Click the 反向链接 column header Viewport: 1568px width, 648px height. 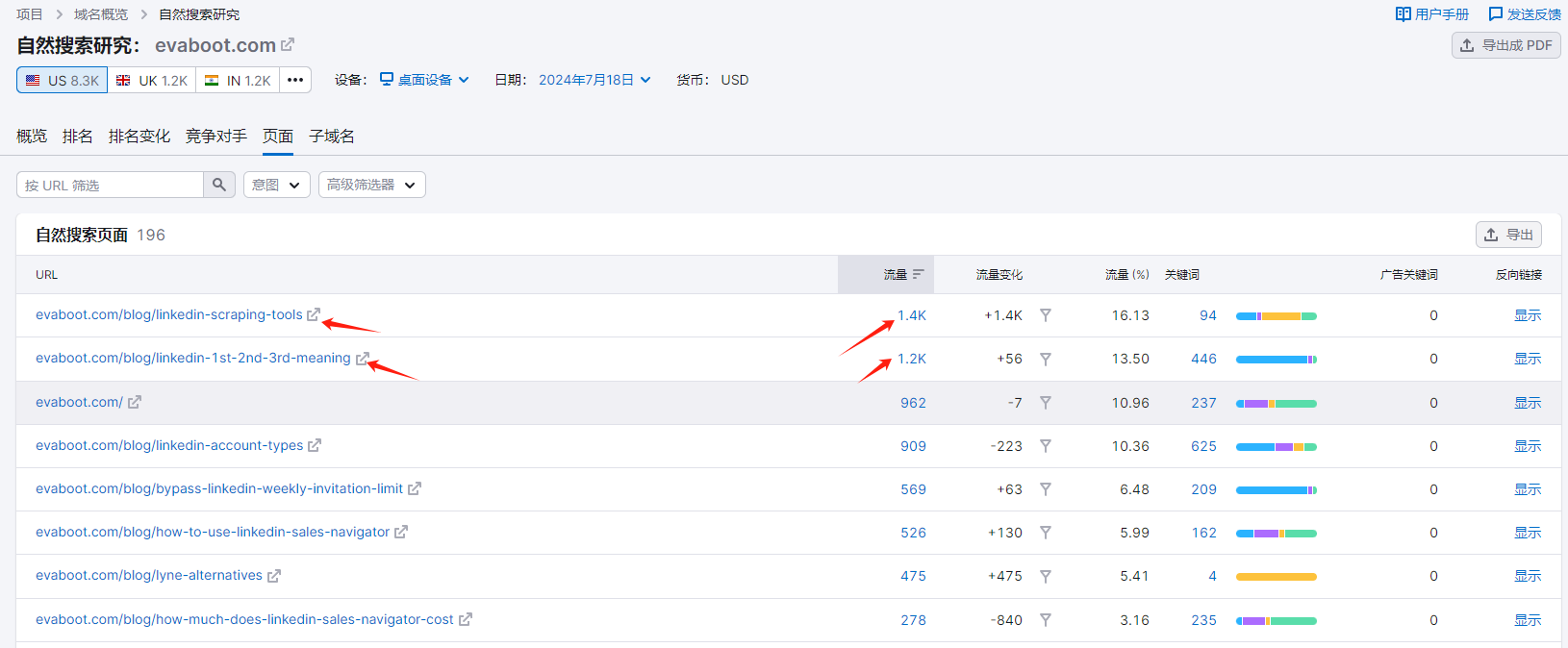coord(1519,275)
